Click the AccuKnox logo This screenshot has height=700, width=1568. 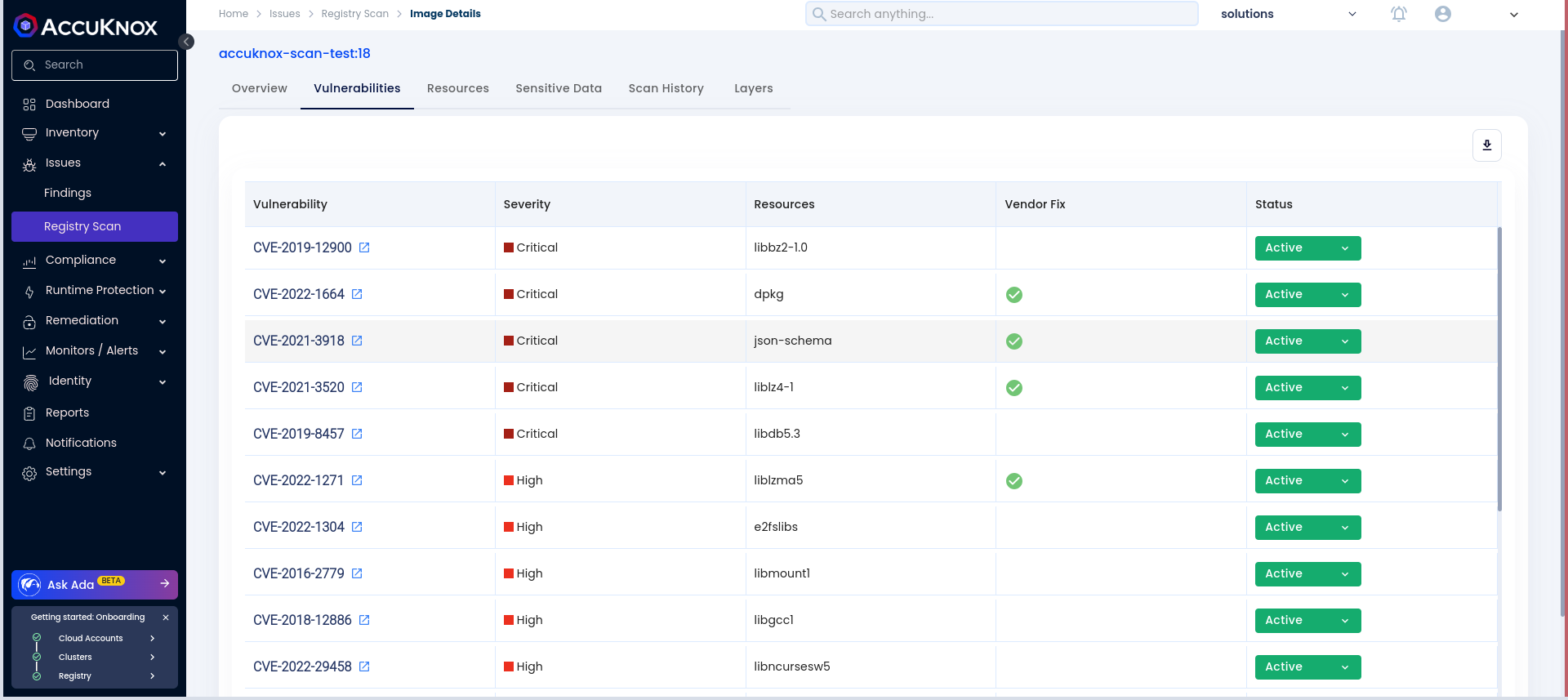point(86,26)
